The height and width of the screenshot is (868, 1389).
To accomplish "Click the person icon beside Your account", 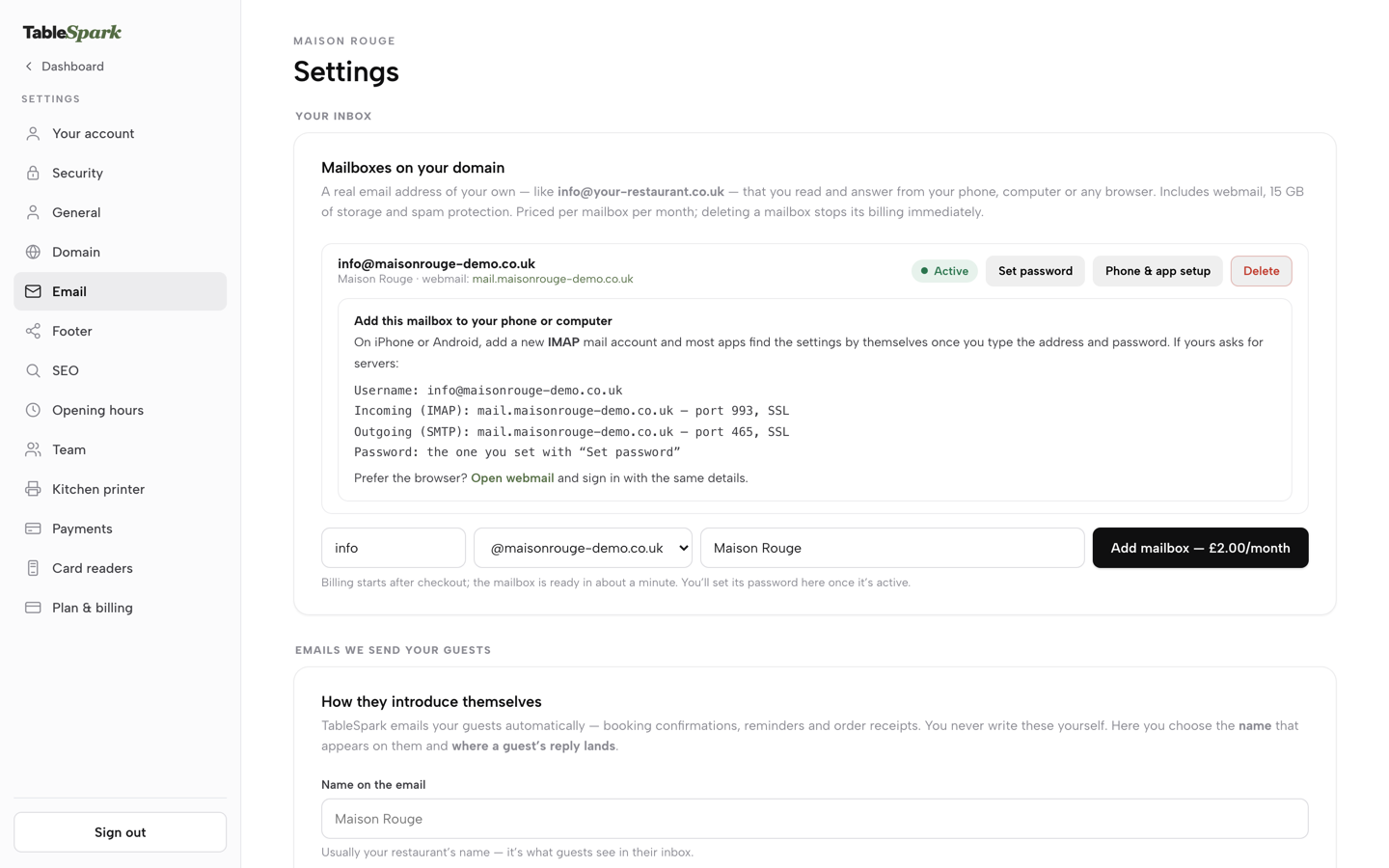I will pos(33,133).
